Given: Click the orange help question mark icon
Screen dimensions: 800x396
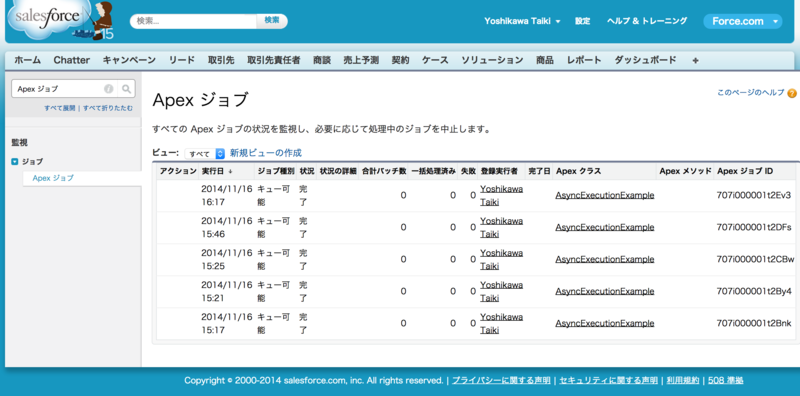Looking at the screenshot, I should (792, 93).
